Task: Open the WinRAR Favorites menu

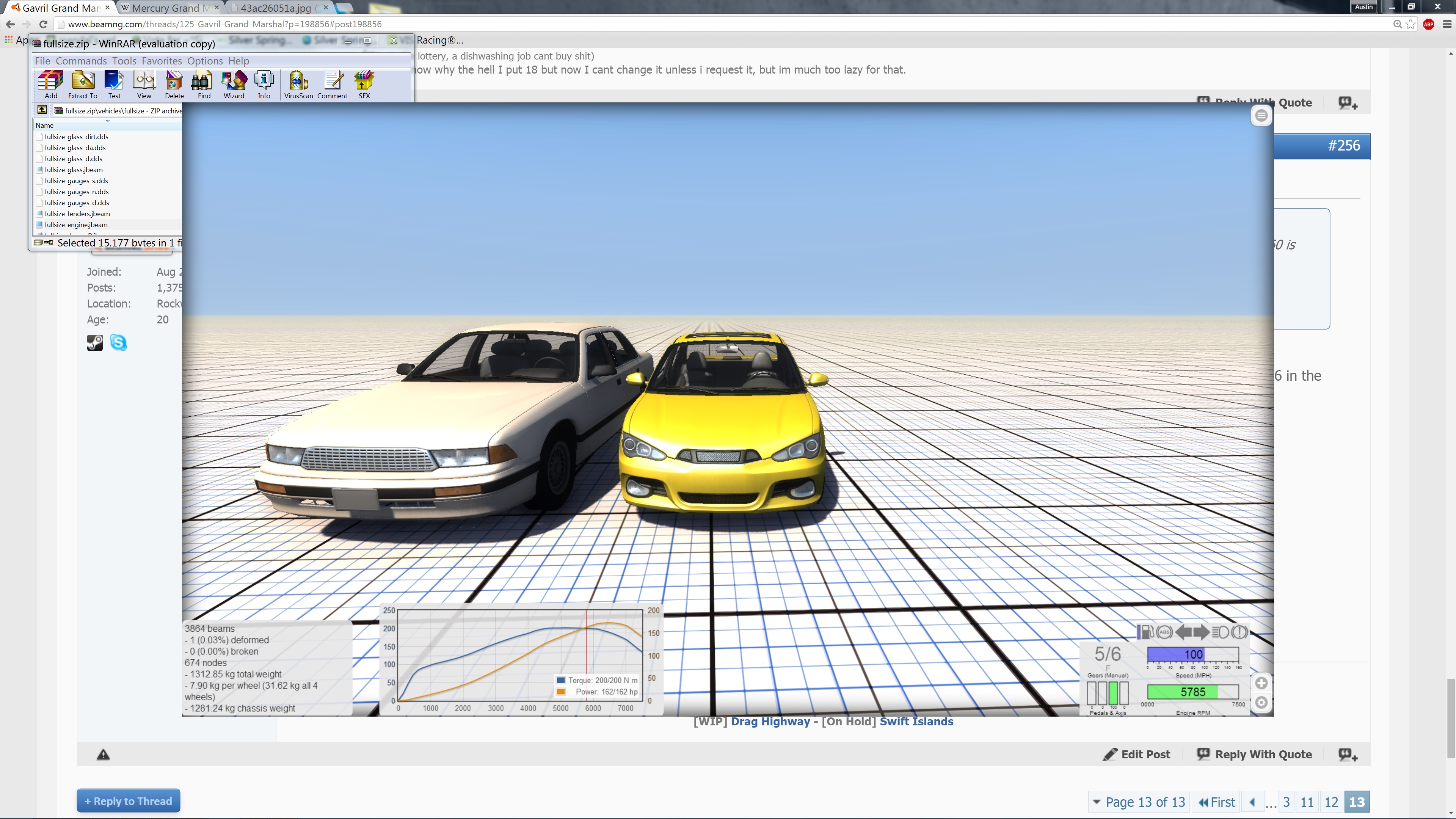Action: tap(162, 61)
